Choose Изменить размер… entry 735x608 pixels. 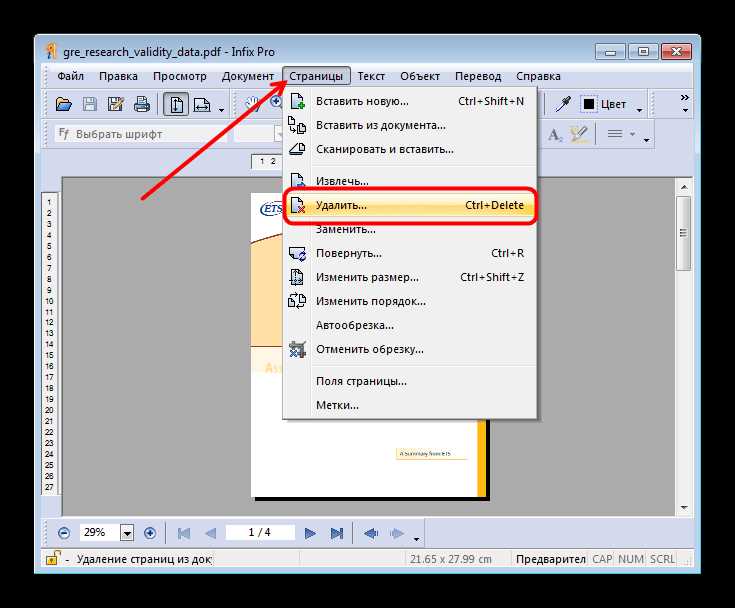pos(410,277)
